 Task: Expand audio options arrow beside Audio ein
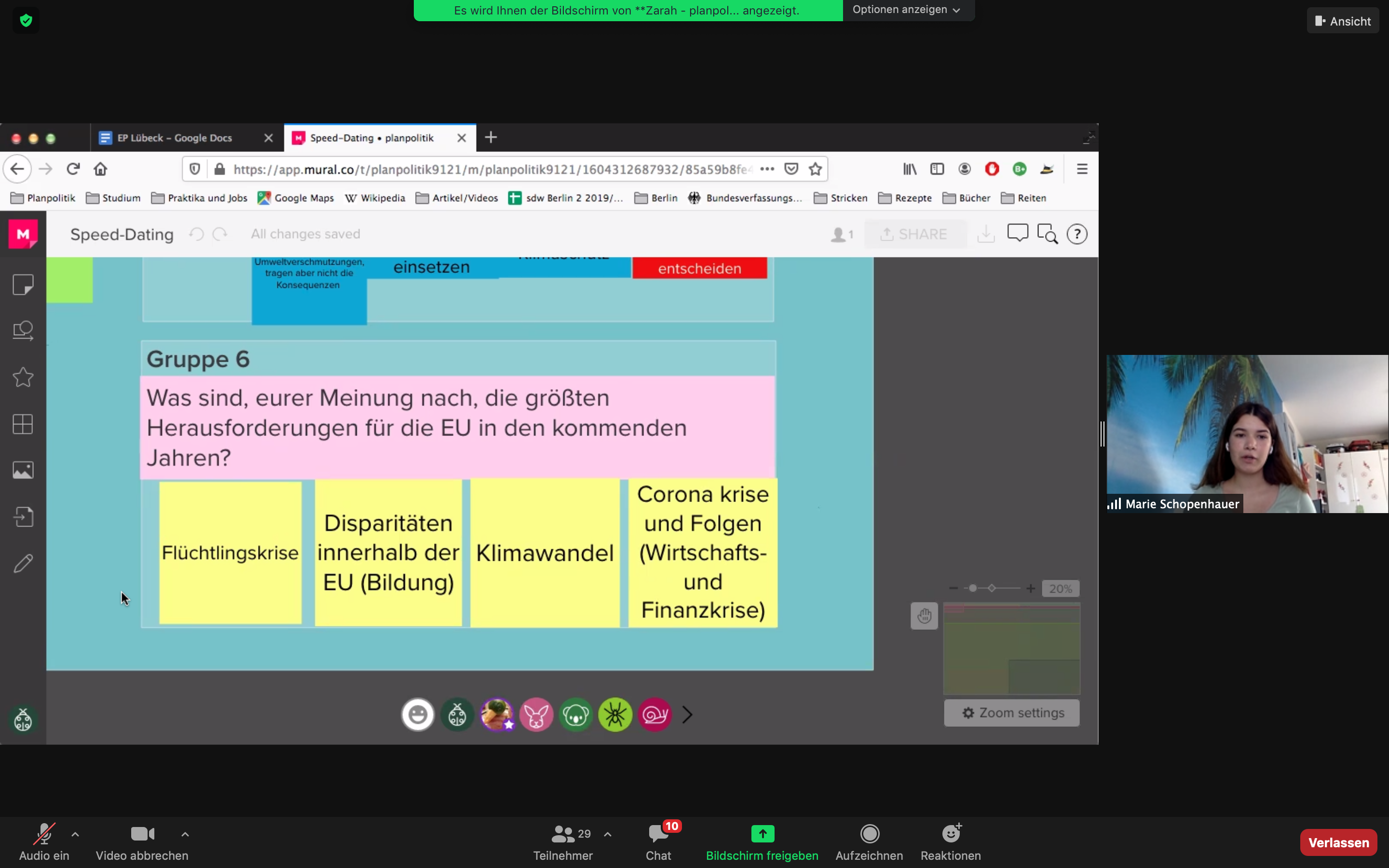tap(75, 834)
